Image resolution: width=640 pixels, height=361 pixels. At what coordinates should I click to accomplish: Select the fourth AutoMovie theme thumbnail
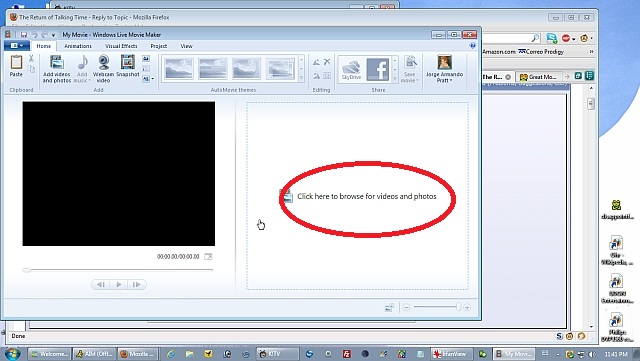point(280,69)
